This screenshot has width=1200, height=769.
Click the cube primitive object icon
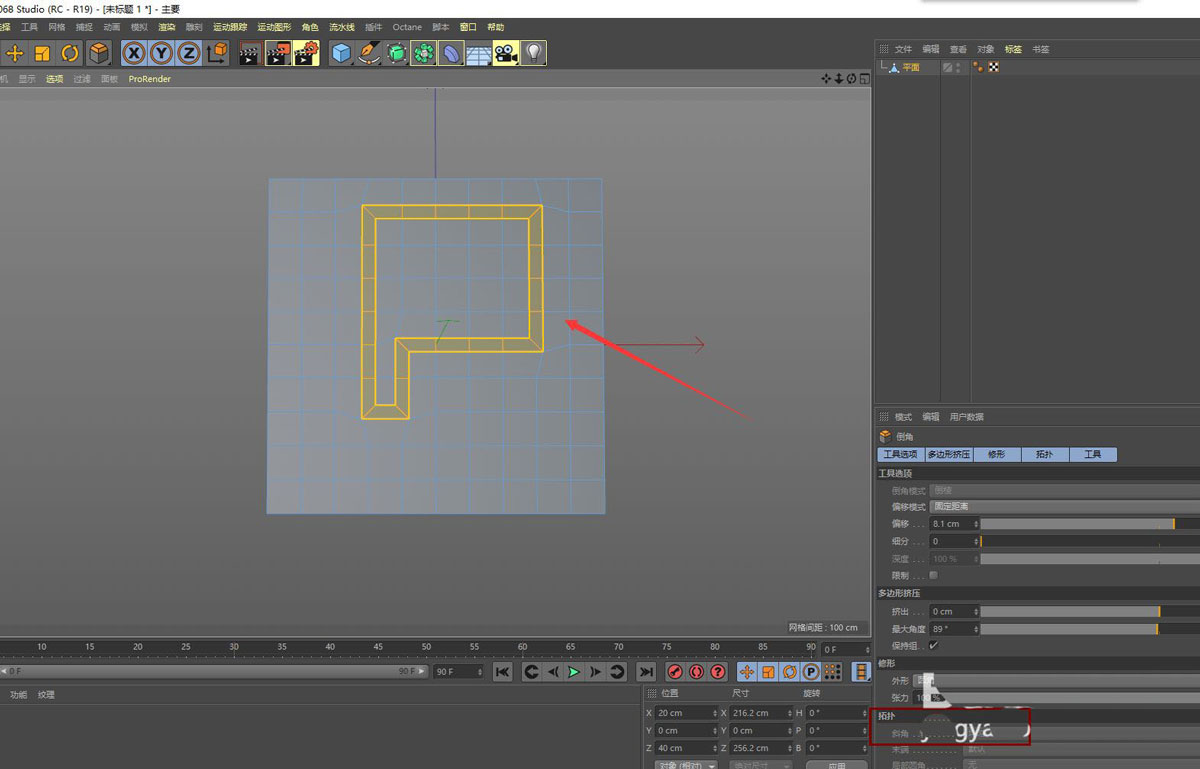click(x=342, y=53)
